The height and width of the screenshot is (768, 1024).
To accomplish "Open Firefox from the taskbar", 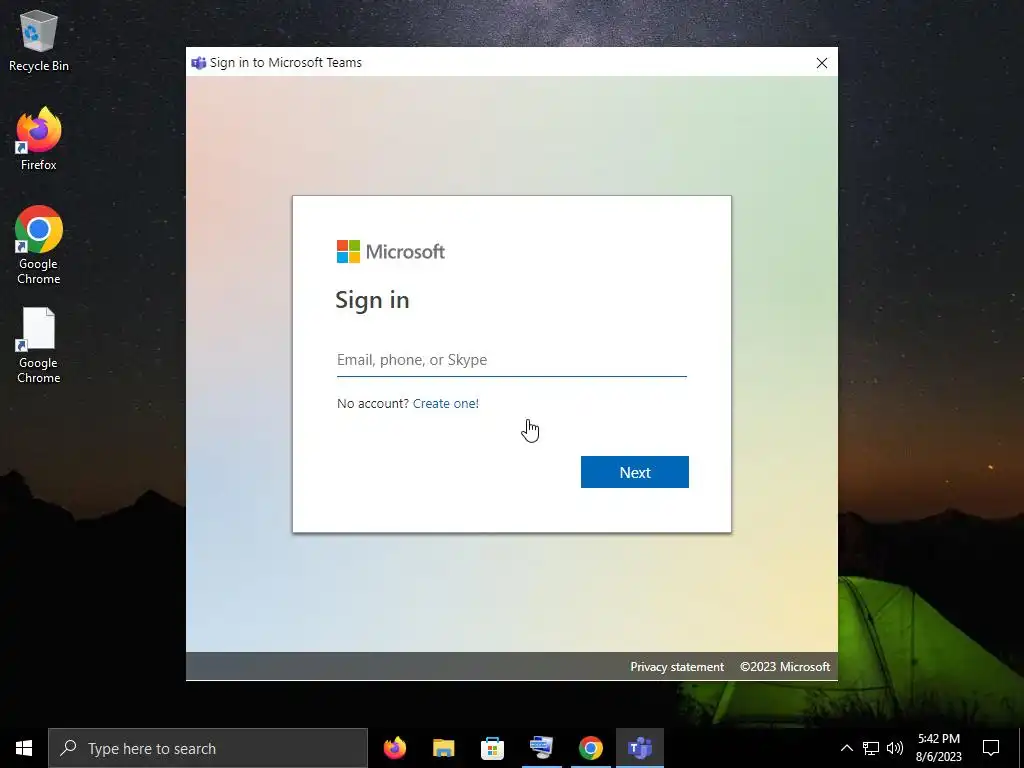I will click(x=394, y=748).
